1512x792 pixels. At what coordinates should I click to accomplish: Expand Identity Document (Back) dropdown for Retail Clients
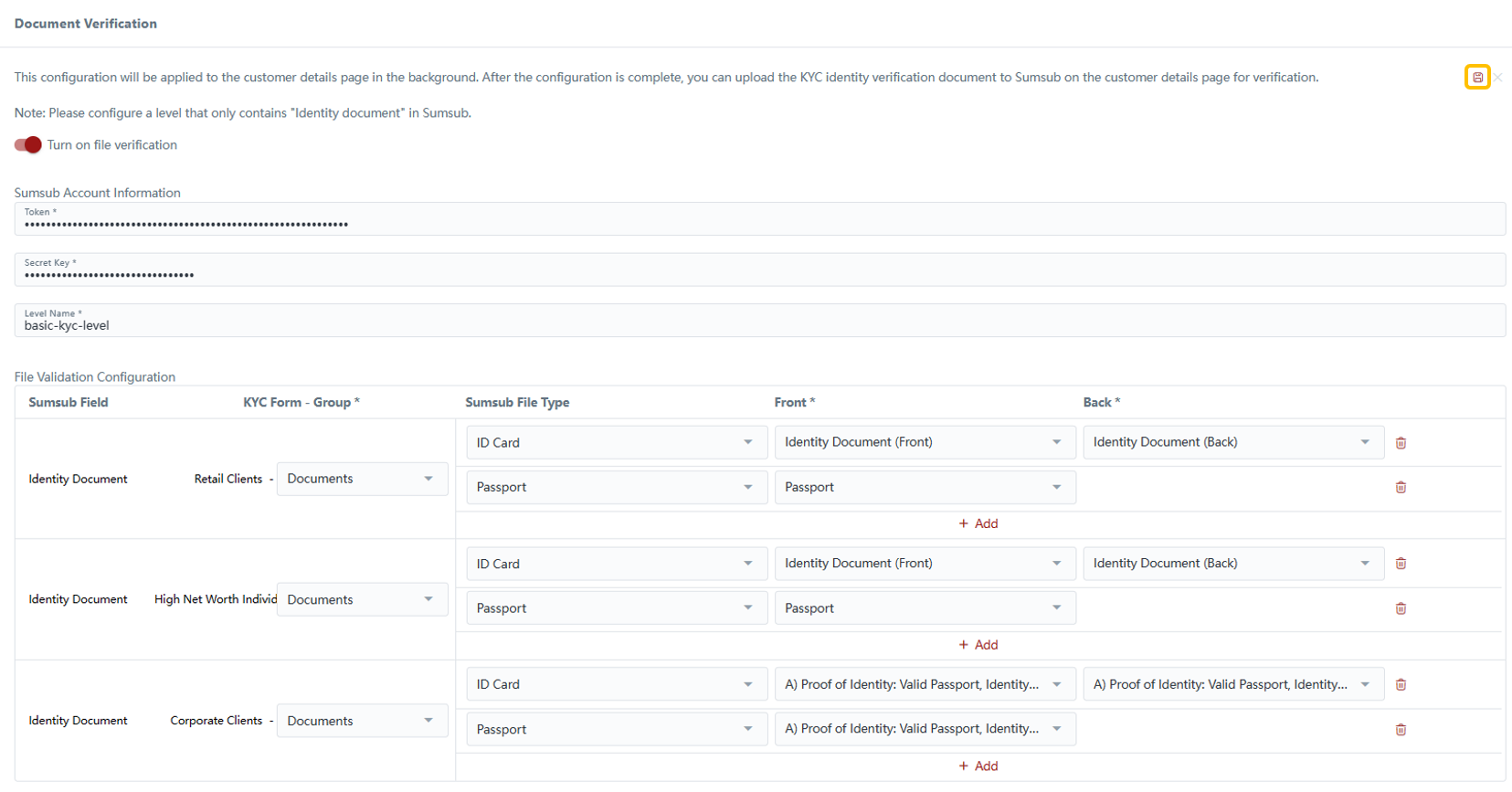(x=1232, y=442)
